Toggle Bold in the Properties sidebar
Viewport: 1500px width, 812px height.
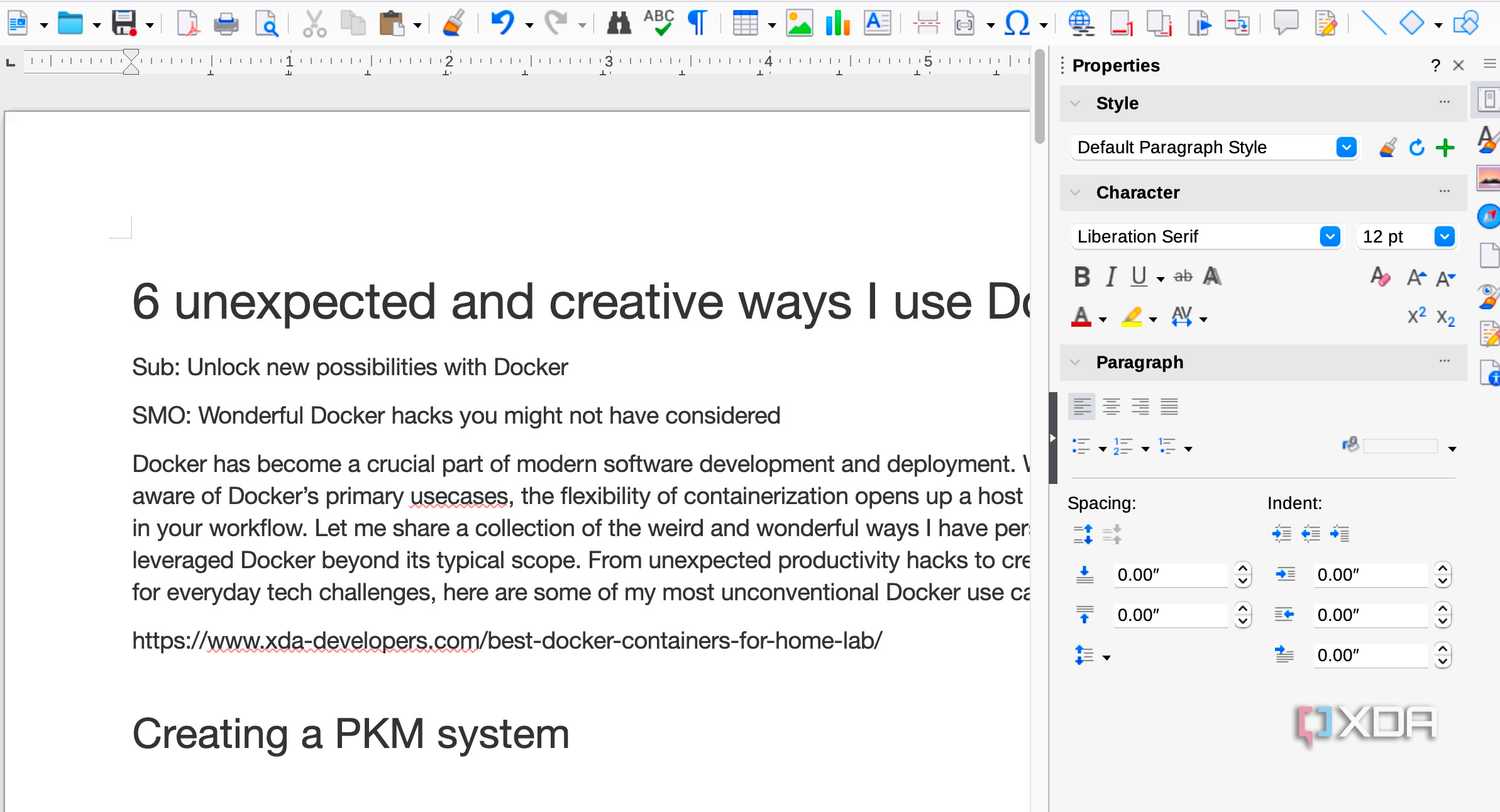pyautogui.click(x=1082, y=277)
